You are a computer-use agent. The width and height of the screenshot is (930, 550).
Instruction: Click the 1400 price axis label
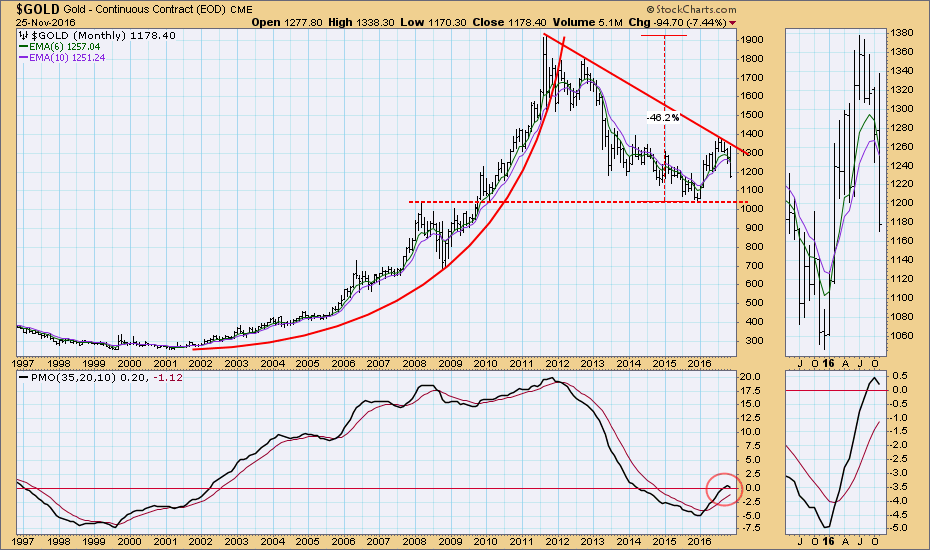pos(751,134)
